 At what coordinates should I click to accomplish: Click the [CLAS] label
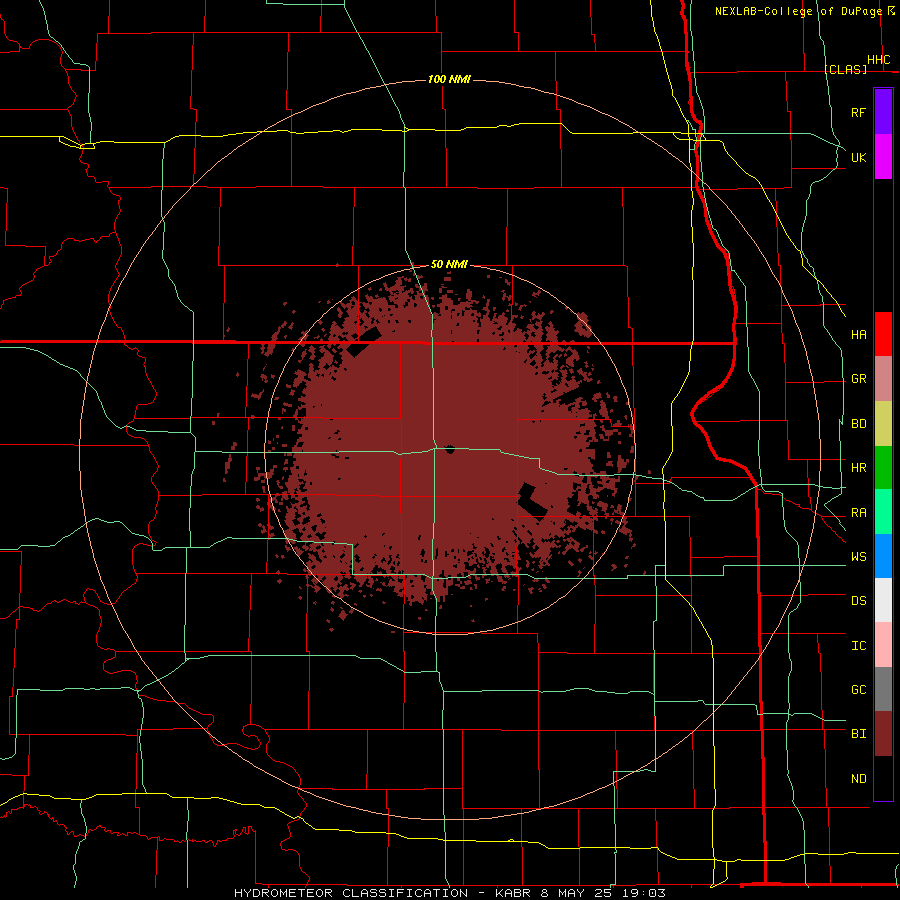point(845,69)
